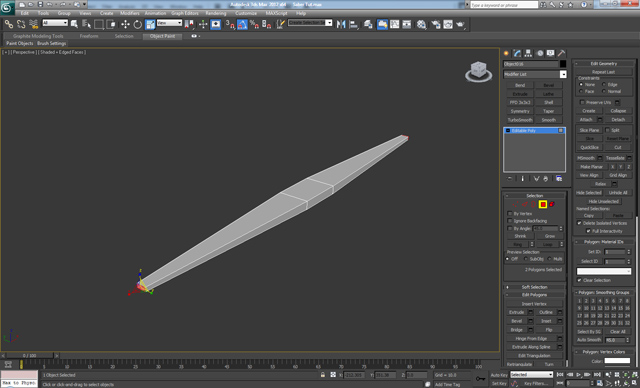
Task: Collapse Polygon: Smoothing Groups rollout
Action: [x=604, y=293]
